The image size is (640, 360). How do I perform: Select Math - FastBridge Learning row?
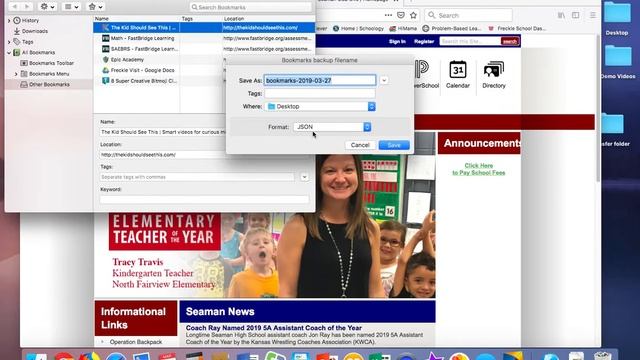click(204, 38)
